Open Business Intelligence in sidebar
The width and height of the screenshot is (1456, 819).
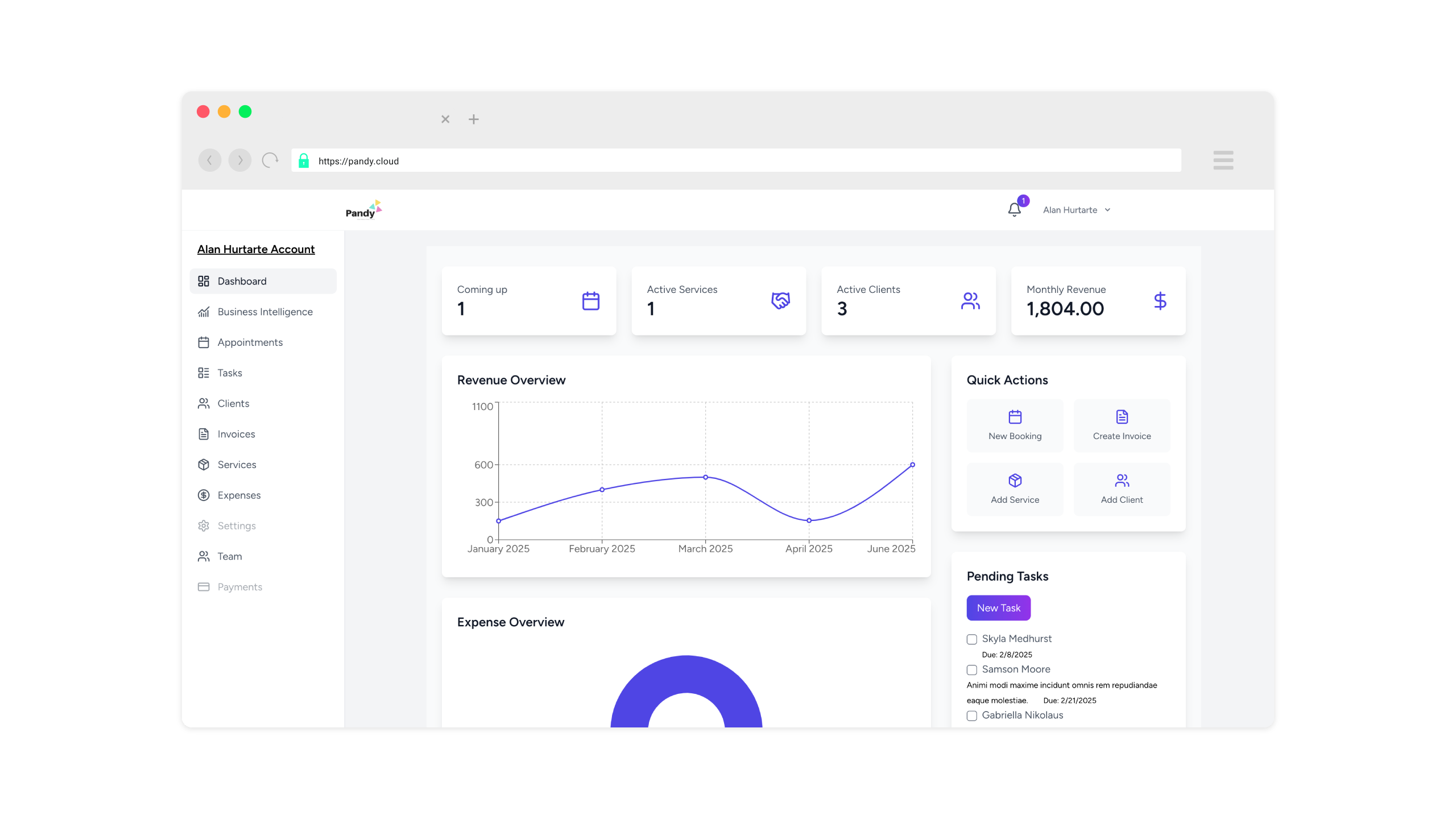[x=264, y=312]
